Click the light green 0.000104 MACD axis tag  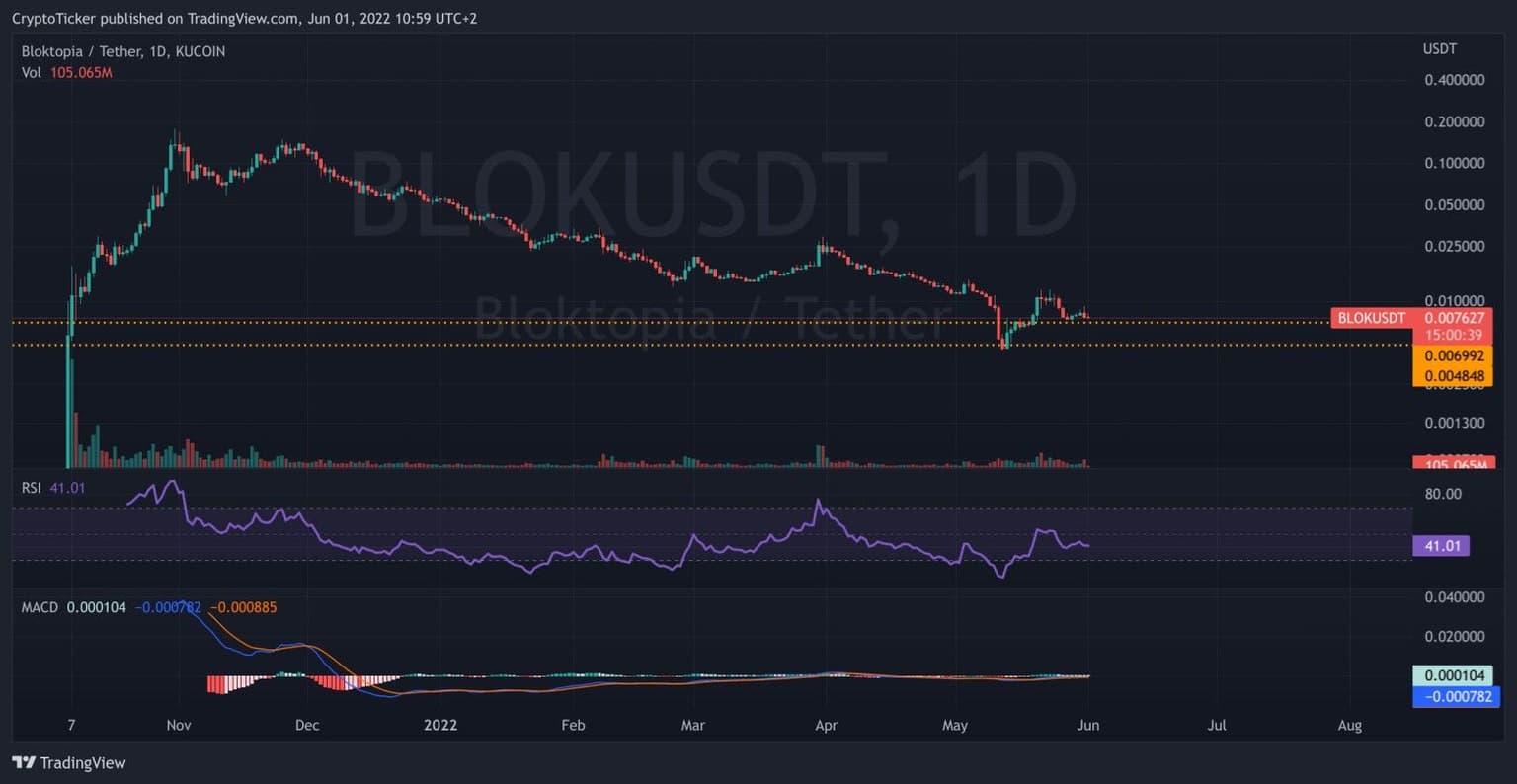(x=1455, y=676)
